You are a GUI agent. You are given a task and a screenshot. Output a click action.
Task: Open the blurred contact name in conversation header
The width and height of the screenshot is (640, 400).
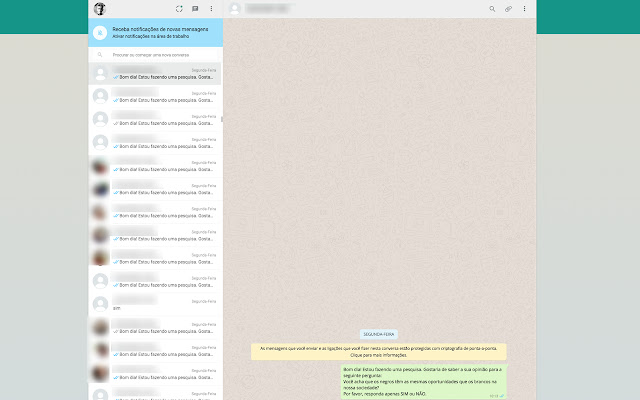click(269, 8)
